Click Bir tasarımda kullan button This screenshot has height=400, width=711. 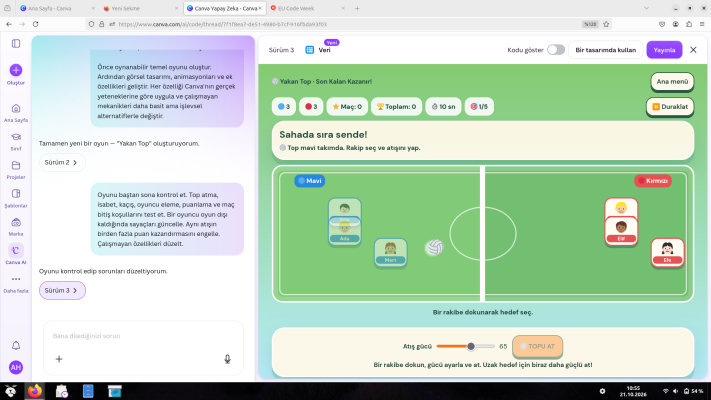(605, 50)
